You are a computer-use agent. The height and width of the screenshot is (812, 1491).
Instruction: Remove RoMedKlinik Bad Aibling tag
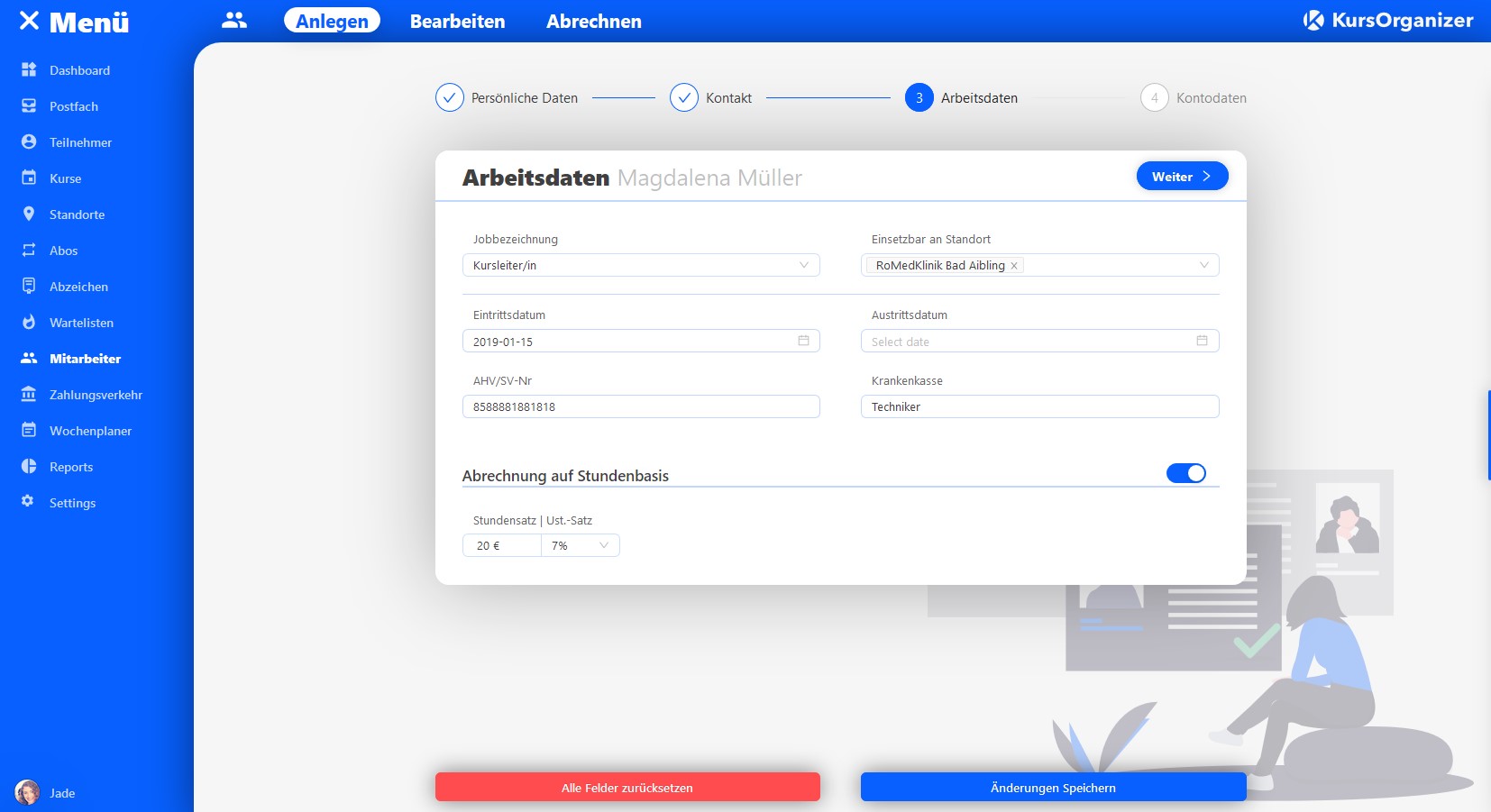tap(1014, 266)
